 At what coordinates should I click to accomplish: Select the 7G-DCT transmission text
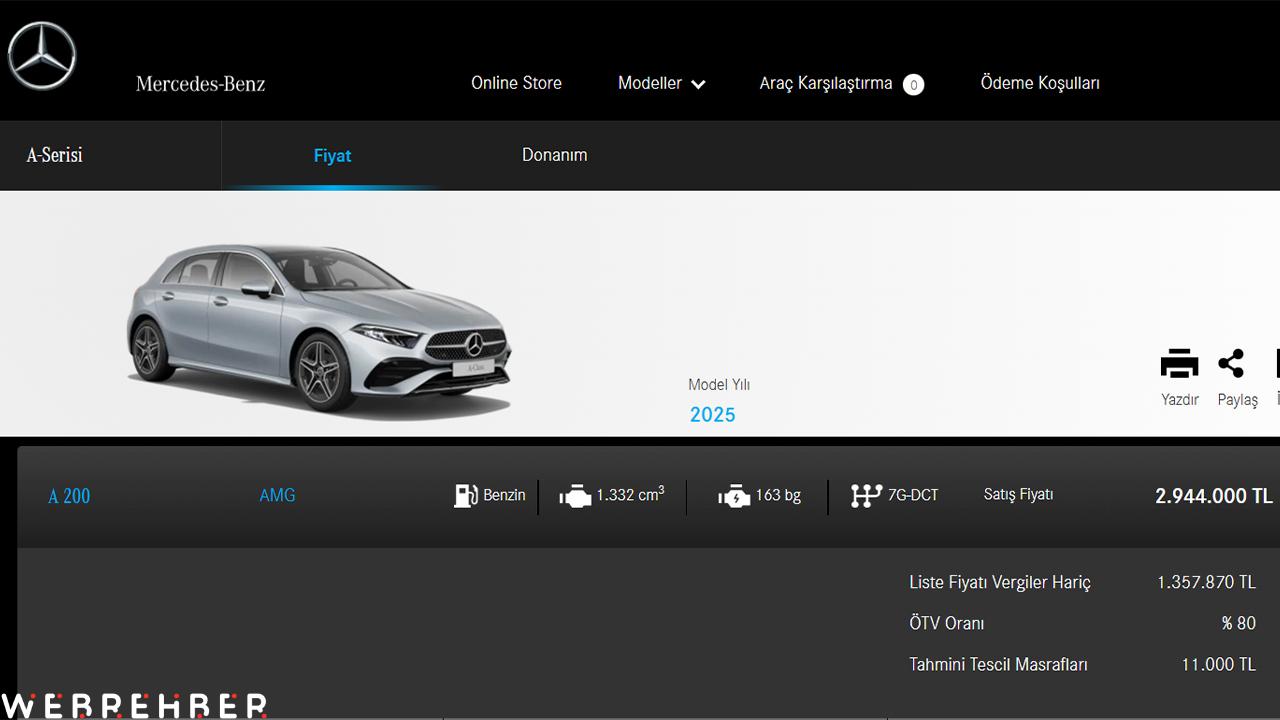click(913, 495)
